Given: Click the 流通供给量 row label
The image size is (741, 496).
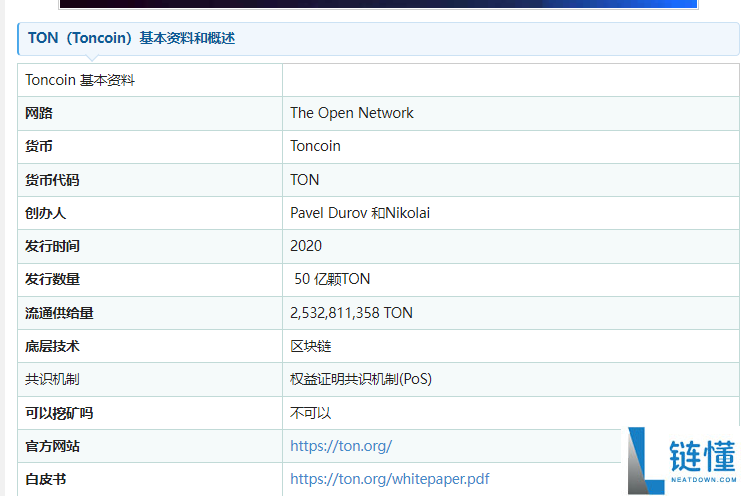Looking at the screenshot, I should click(x=59, y=313).
